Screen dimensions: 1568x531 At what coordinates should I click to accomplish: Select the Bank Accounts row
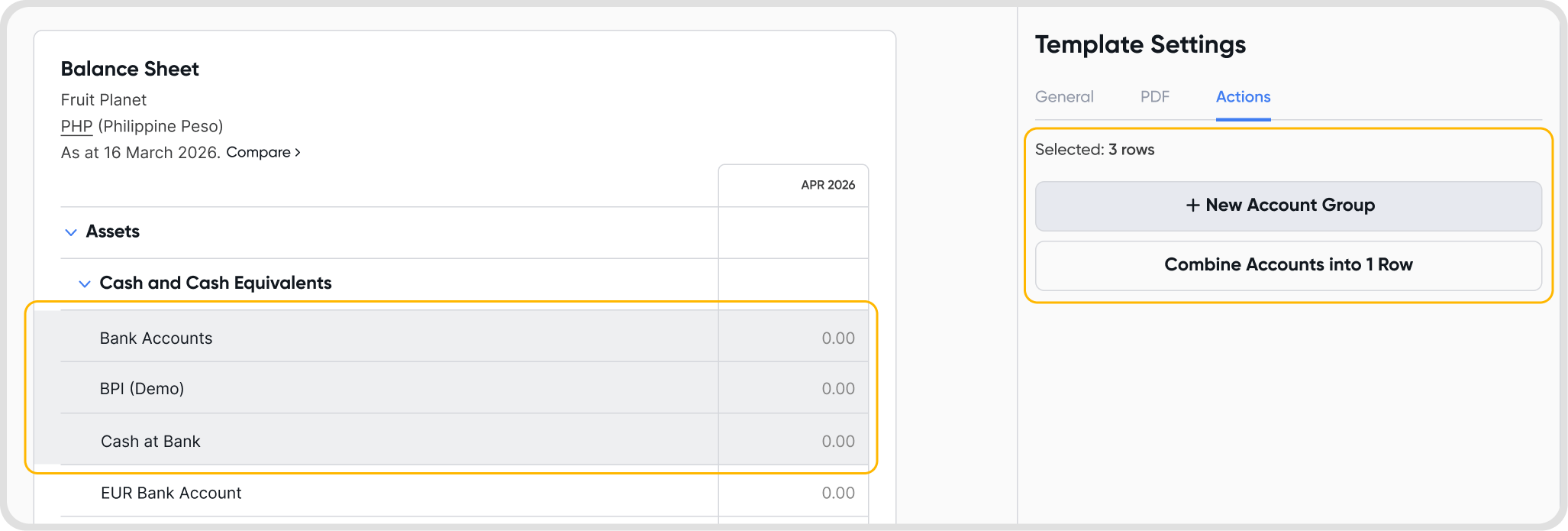pyautogui.click(x=156, y=338)
